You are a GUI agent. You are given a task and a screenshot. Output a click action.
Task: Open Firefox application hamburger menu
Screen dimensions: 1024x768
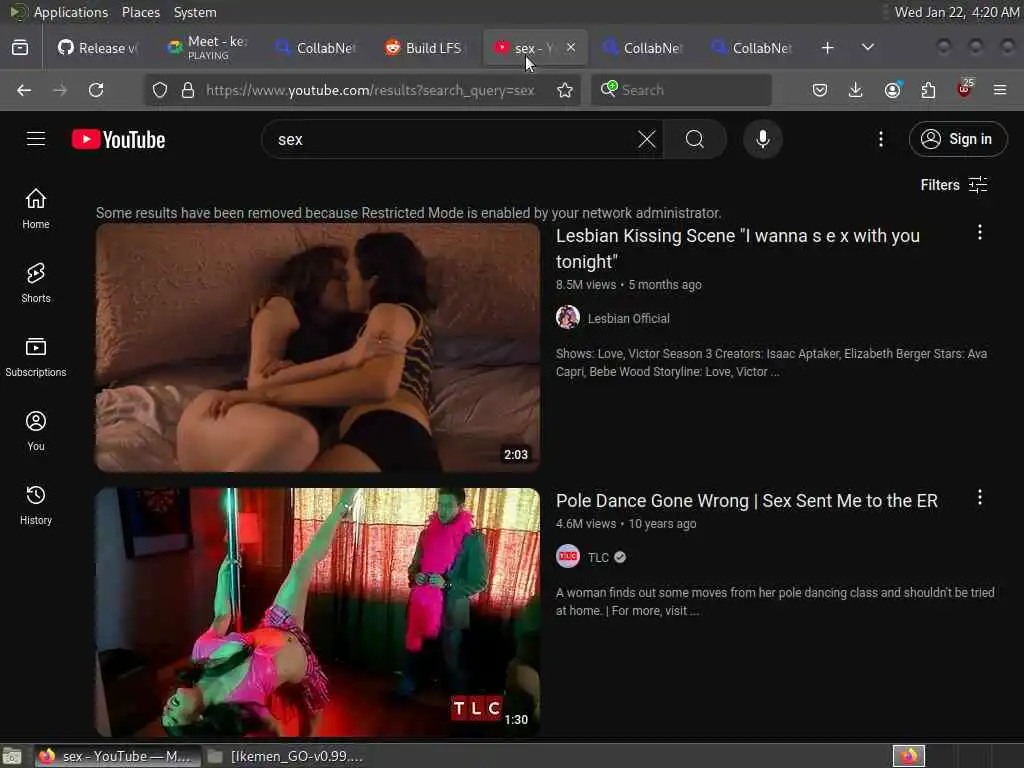click(1000, 90)
